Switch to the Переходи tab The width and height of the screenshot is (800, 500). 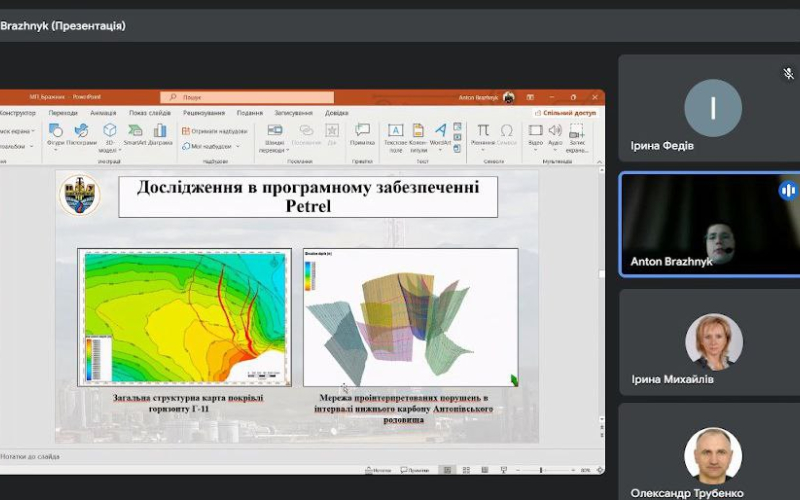pos(63,113)
